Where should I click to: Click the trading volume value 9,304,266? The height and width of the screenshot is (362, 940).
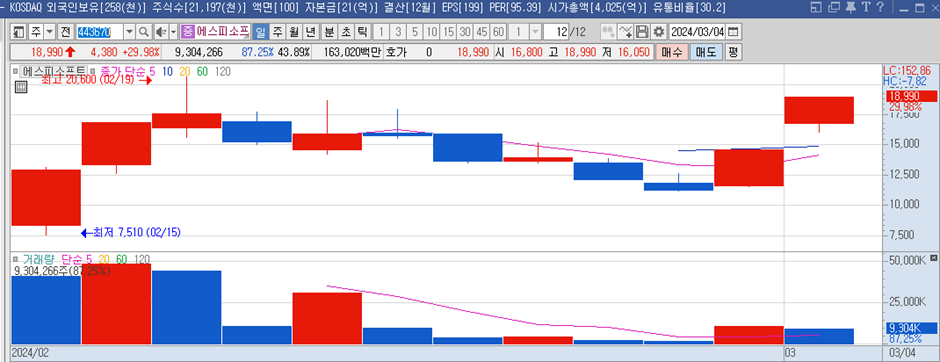coord(199,53)
